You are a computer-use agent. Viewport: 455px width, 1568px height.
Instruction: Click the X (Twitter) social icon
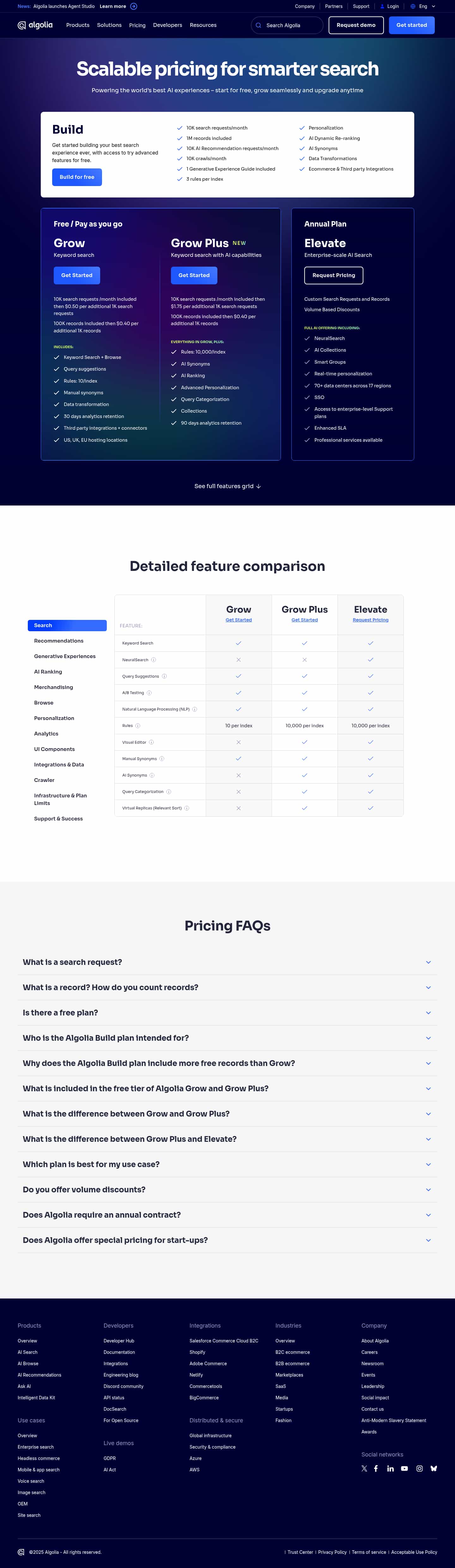click(x=364, y=1469)
